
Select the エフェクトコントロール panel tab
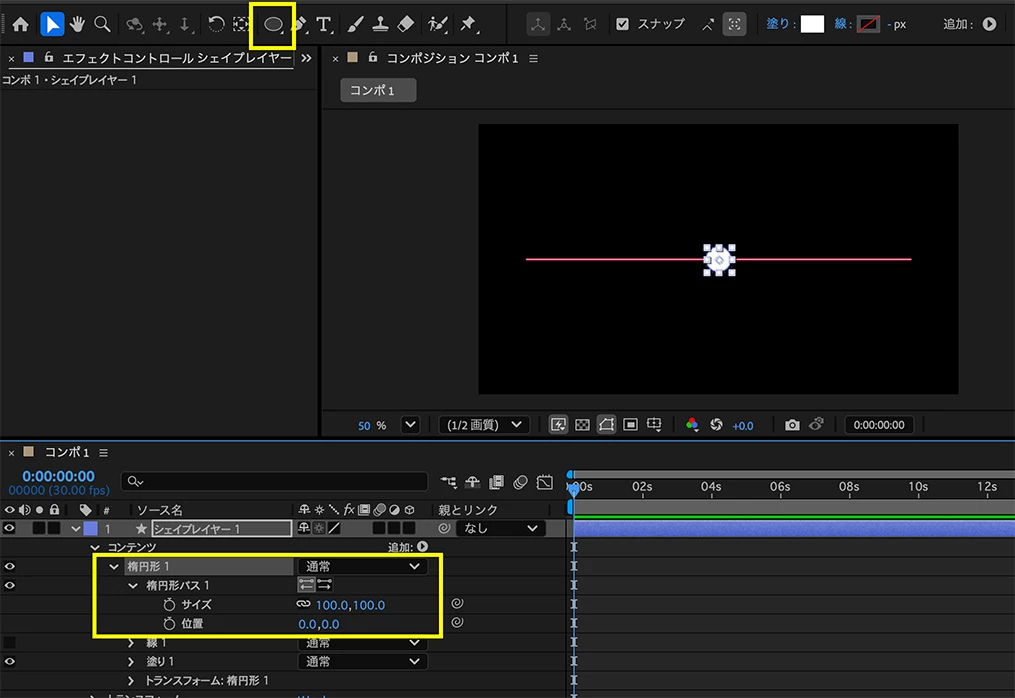[x=177, y=58]
